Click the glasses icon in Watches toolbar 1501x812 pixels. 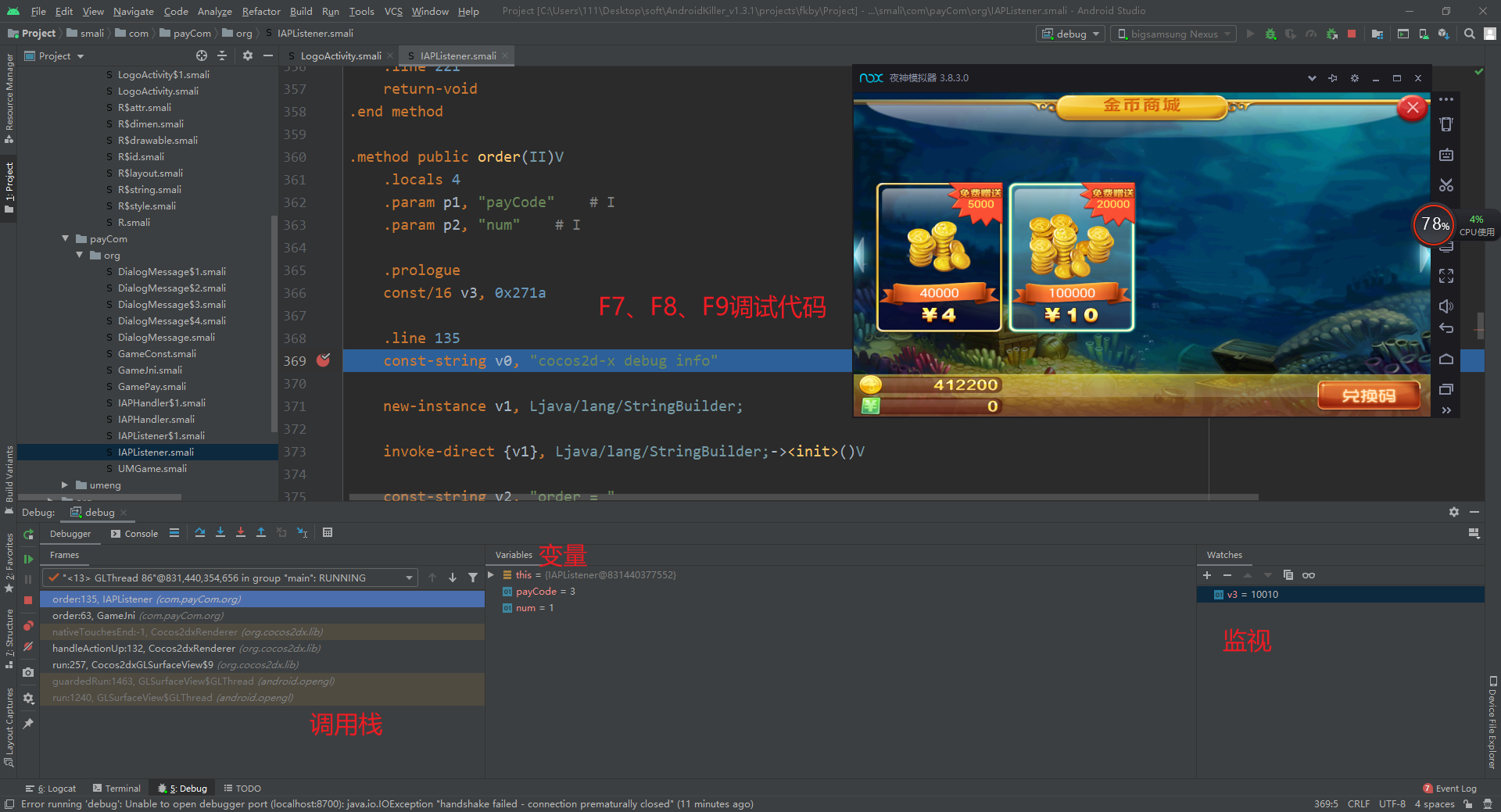[1309, 575]
